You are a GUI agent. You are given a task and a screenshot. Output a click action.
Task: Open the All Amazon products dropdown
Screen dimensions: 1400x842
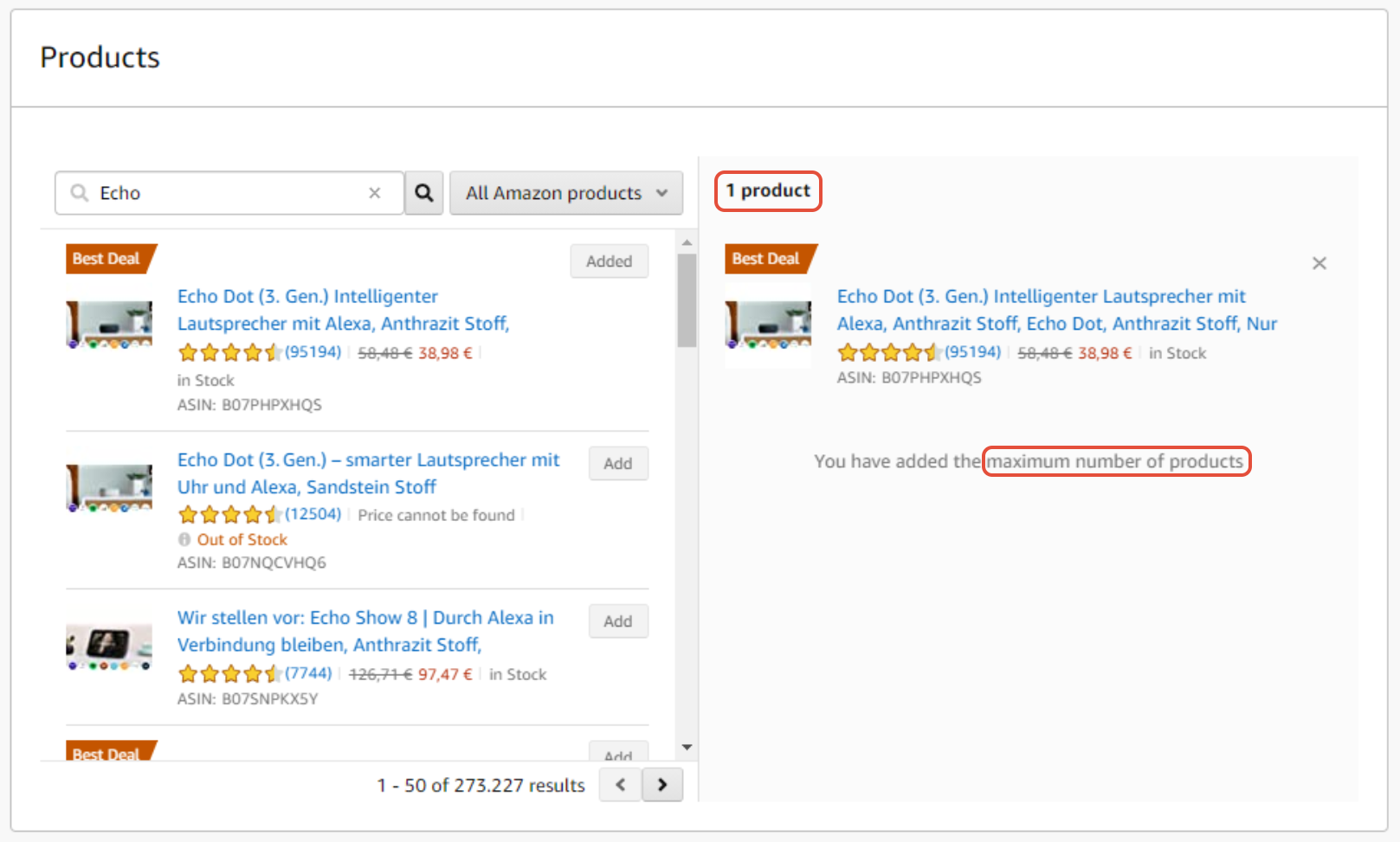(x=566, y=192)
